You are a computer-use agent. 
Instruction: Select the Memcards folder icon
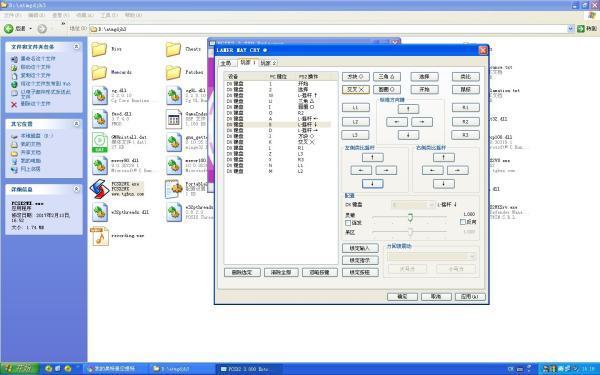tap(99, 72)
